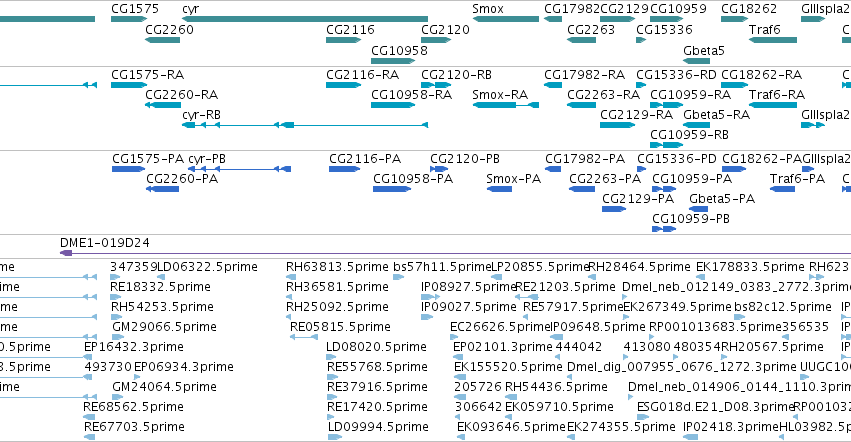This screenshot has height=442, width=851.
Task: Select the CG1575-RA transcript
Action: 129,85
